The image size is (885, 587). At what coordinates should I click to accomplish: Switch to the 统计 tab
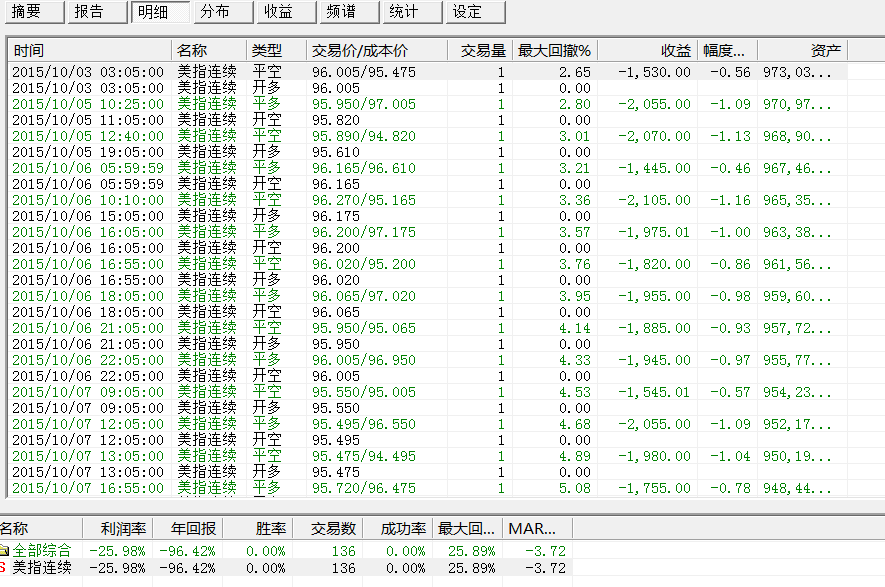(x=406, y=12)
